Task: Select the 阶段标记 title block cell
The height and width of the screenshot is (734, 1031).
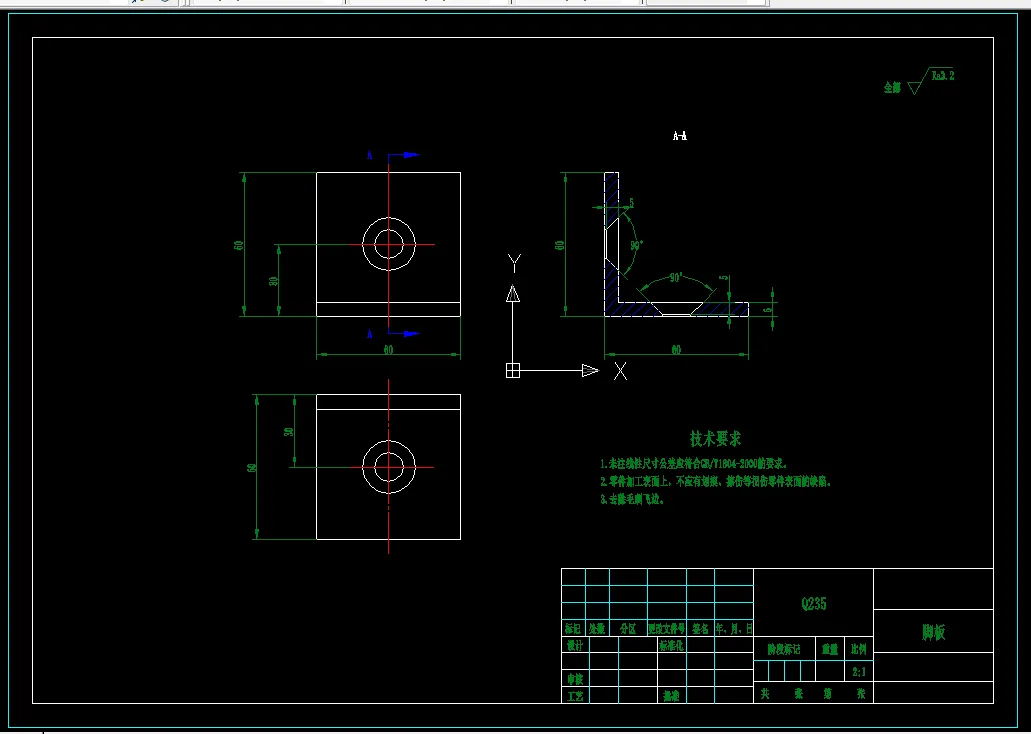Action: click(784, 650)
